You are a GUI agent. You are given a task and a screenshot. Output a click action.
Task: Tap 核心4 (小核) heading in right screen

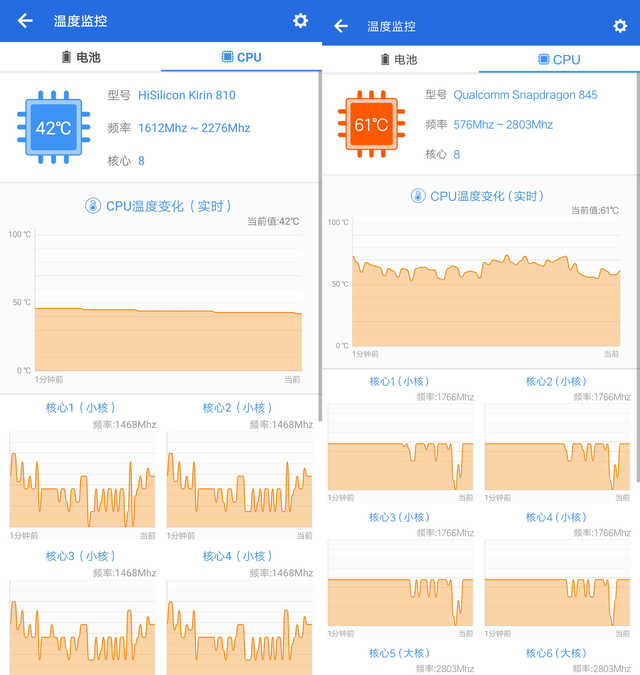coord(556,517)
